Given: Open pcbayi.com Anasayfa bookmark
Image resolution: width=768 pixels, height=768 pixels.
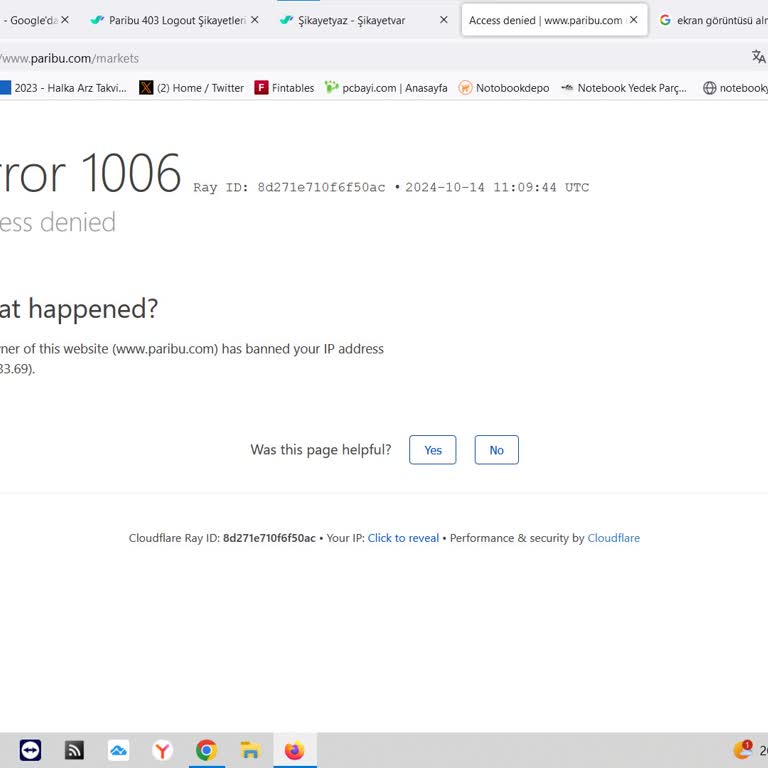Looking at the screenshot, I should click(386, 88).
